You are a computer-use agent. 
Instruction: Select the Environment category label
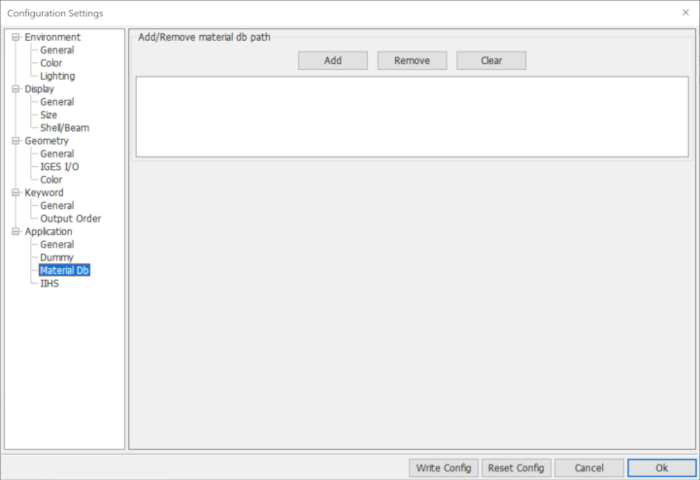coord(52,37)
